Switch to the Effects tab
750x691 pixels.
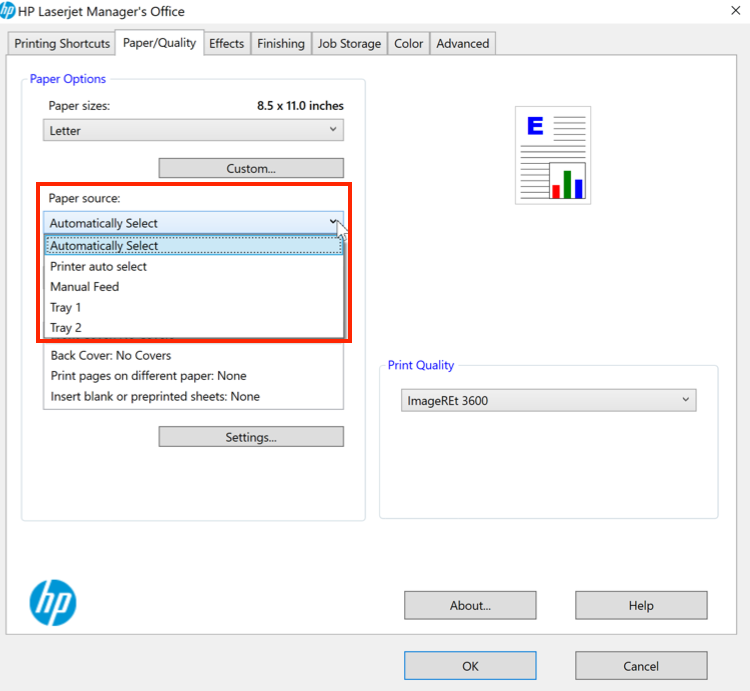coord(227,44)
